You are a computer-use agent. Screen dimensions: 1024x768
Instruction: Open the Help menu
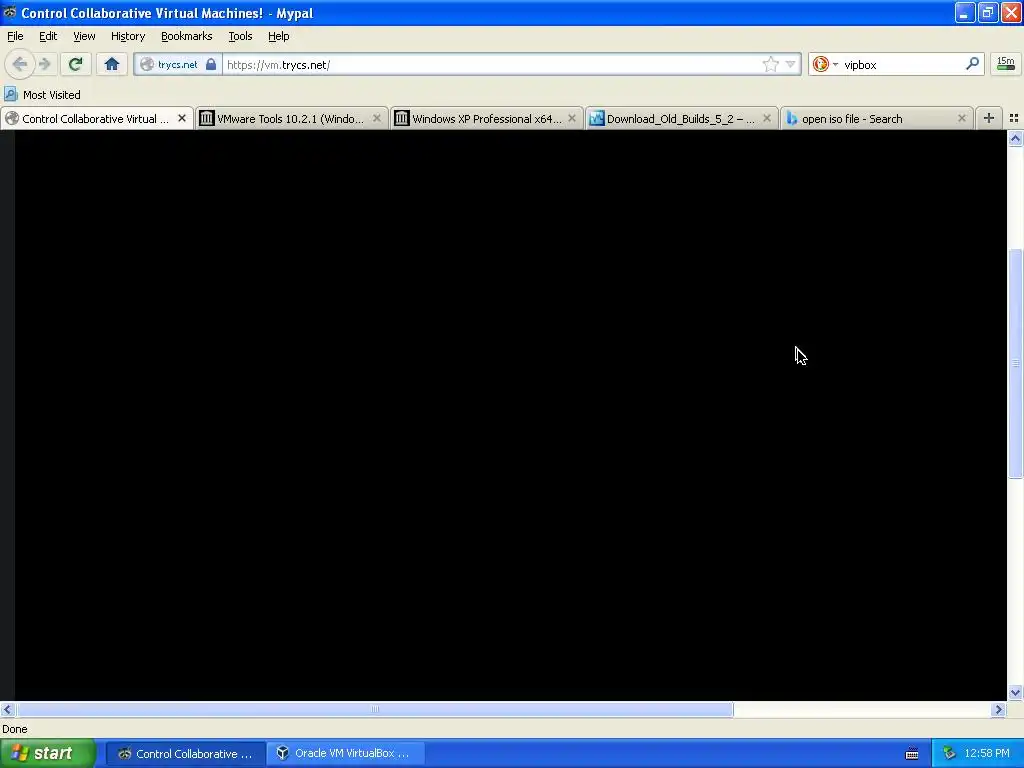[279, 36]
